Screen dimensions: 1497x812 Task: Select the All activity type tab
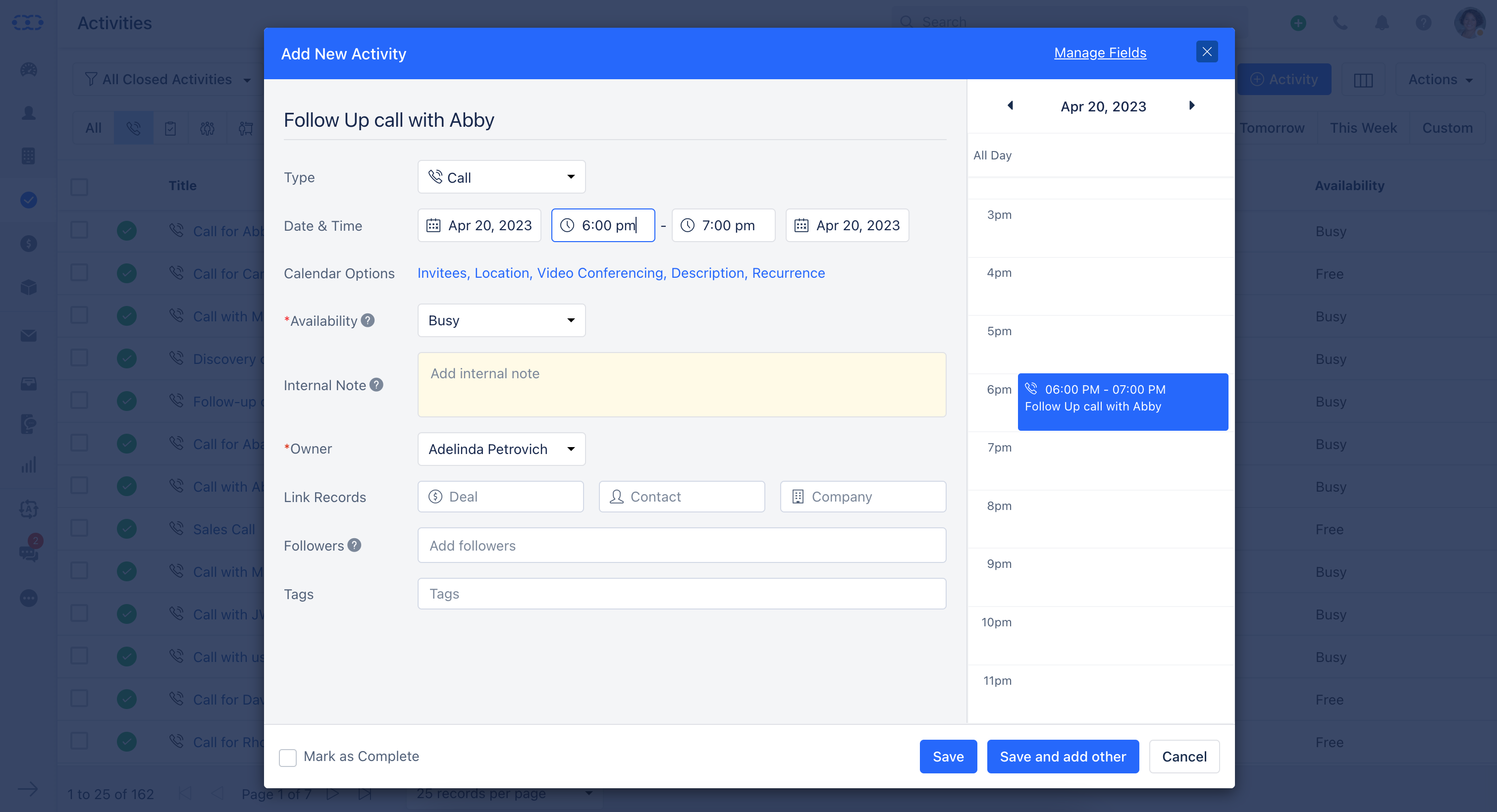click(x=93, y=128)
